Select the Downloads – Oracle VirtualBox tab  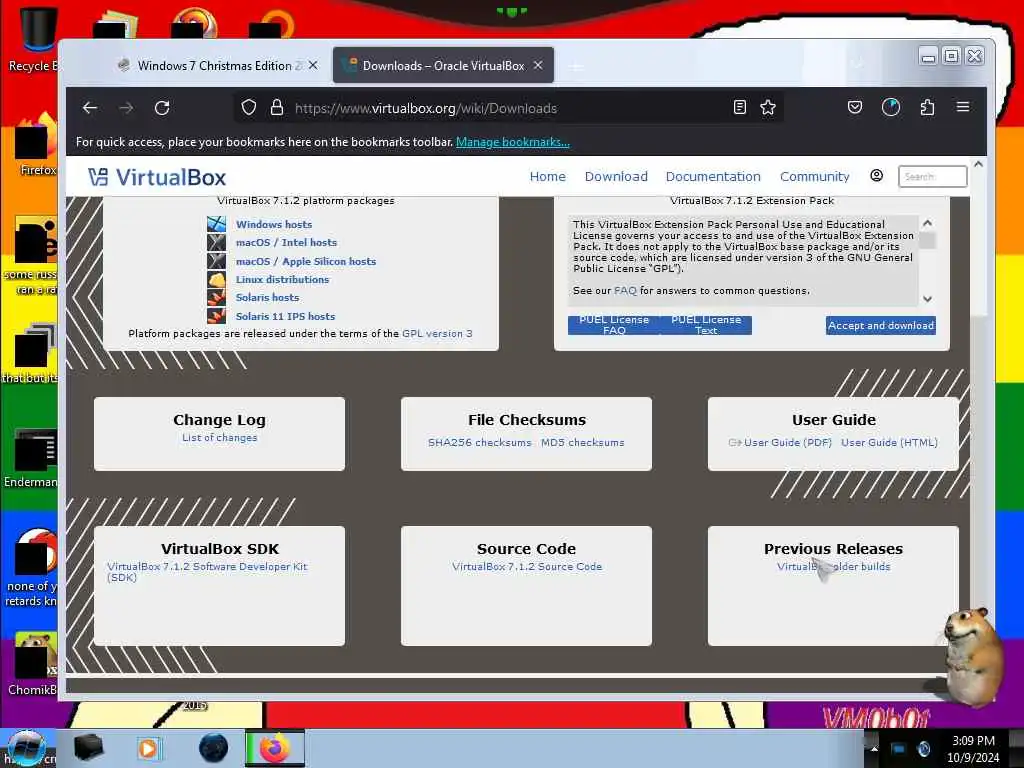coord(443,65)
